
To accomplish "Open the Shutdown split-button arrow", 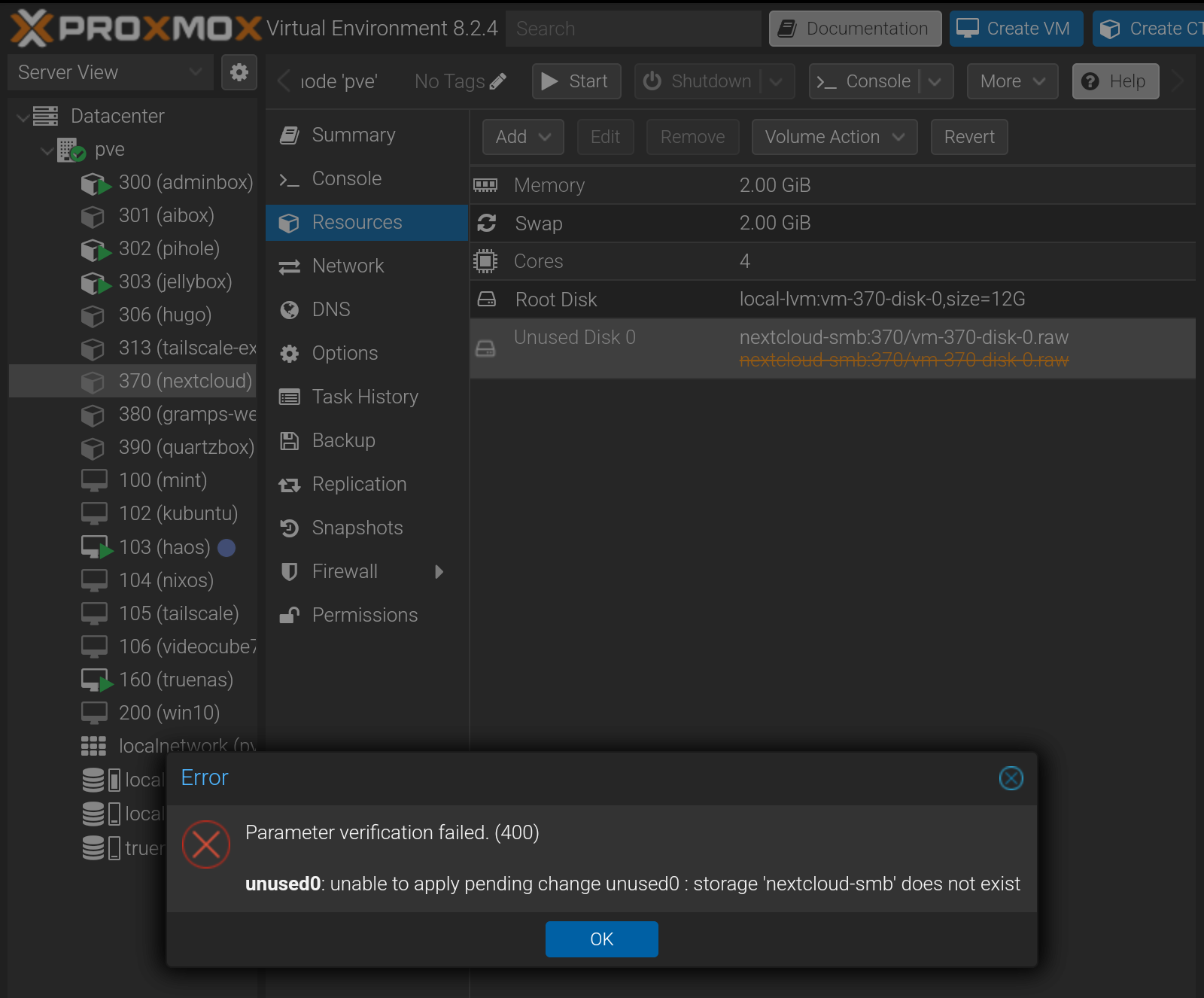I will click(x=777, y=81).
